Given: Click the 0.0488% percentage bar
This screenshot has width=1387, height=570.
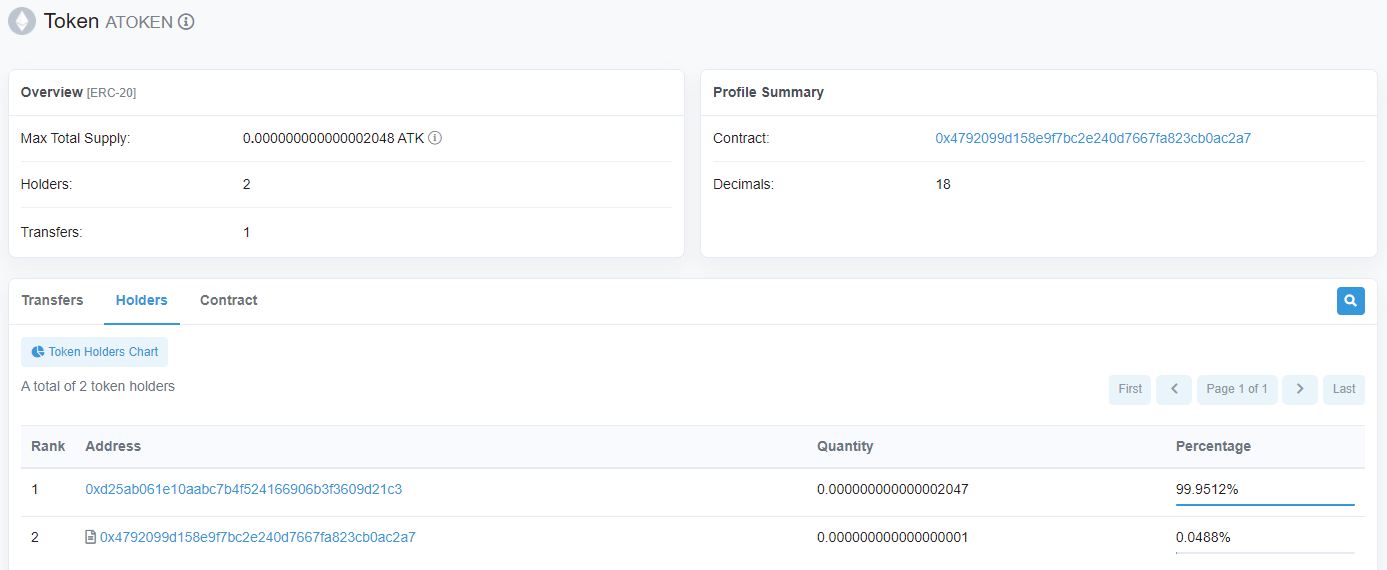Looking at the screenshot, I should click(x=1265, y=552).
